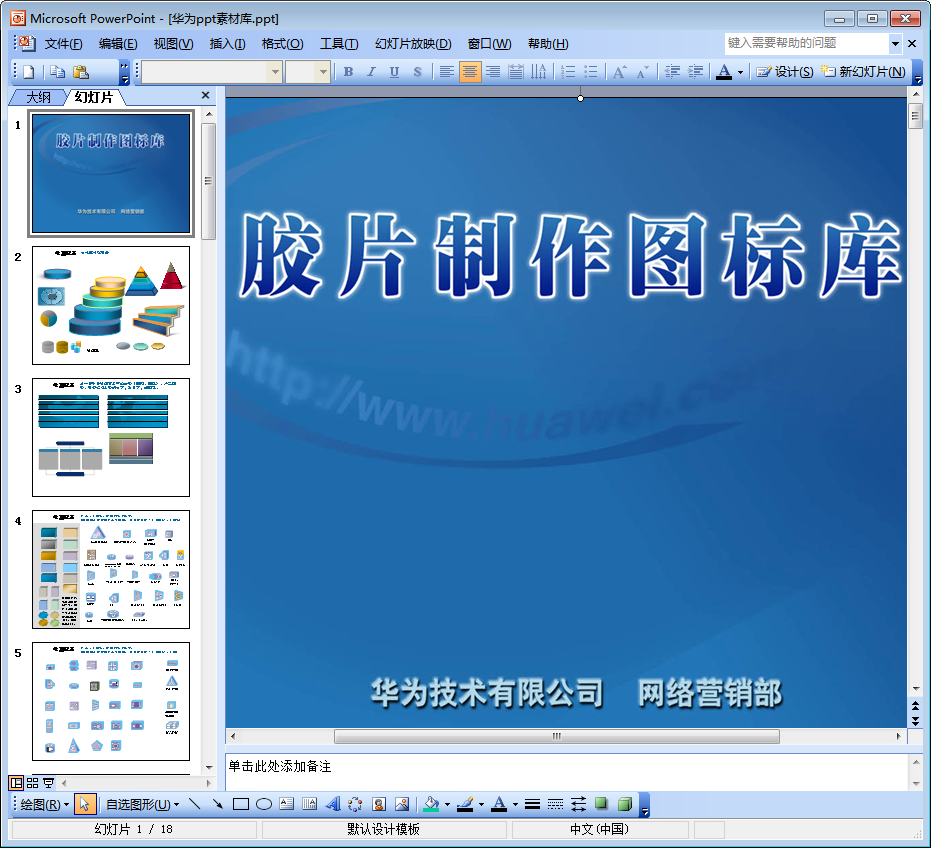Select the Rectangle shape tool

point(240,804)
